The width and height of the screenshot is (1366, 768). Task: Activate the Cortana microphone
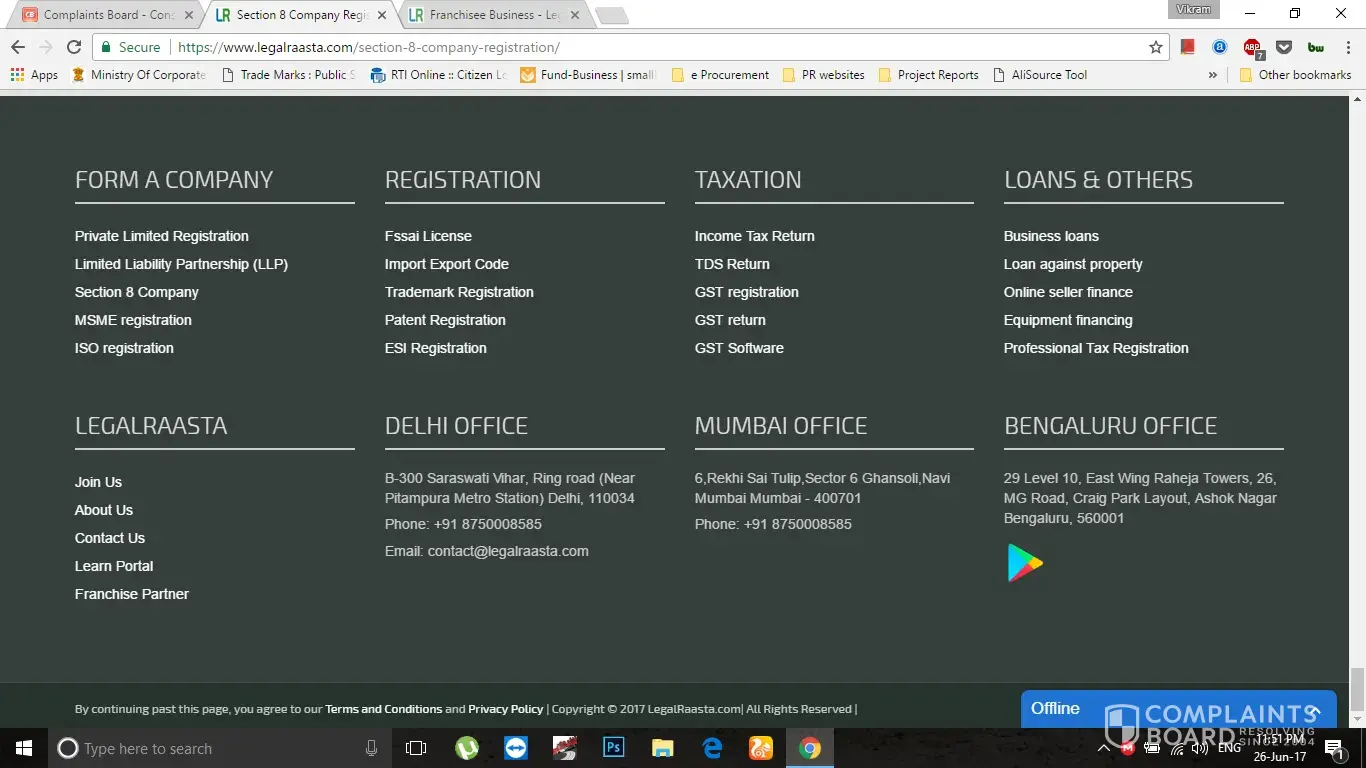(372, 748)
